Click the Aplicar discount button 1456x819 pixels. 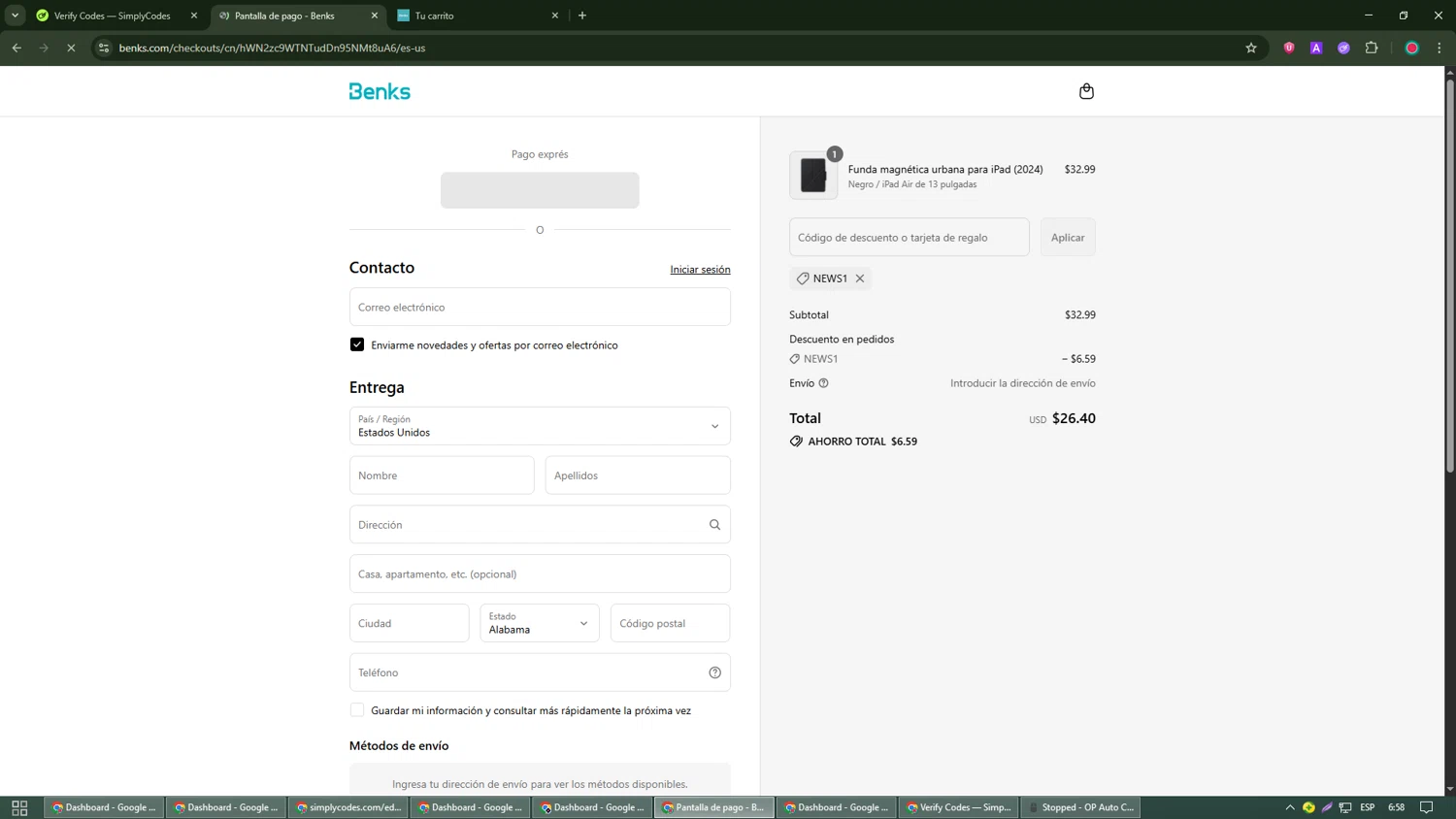tap(1068, 237)
